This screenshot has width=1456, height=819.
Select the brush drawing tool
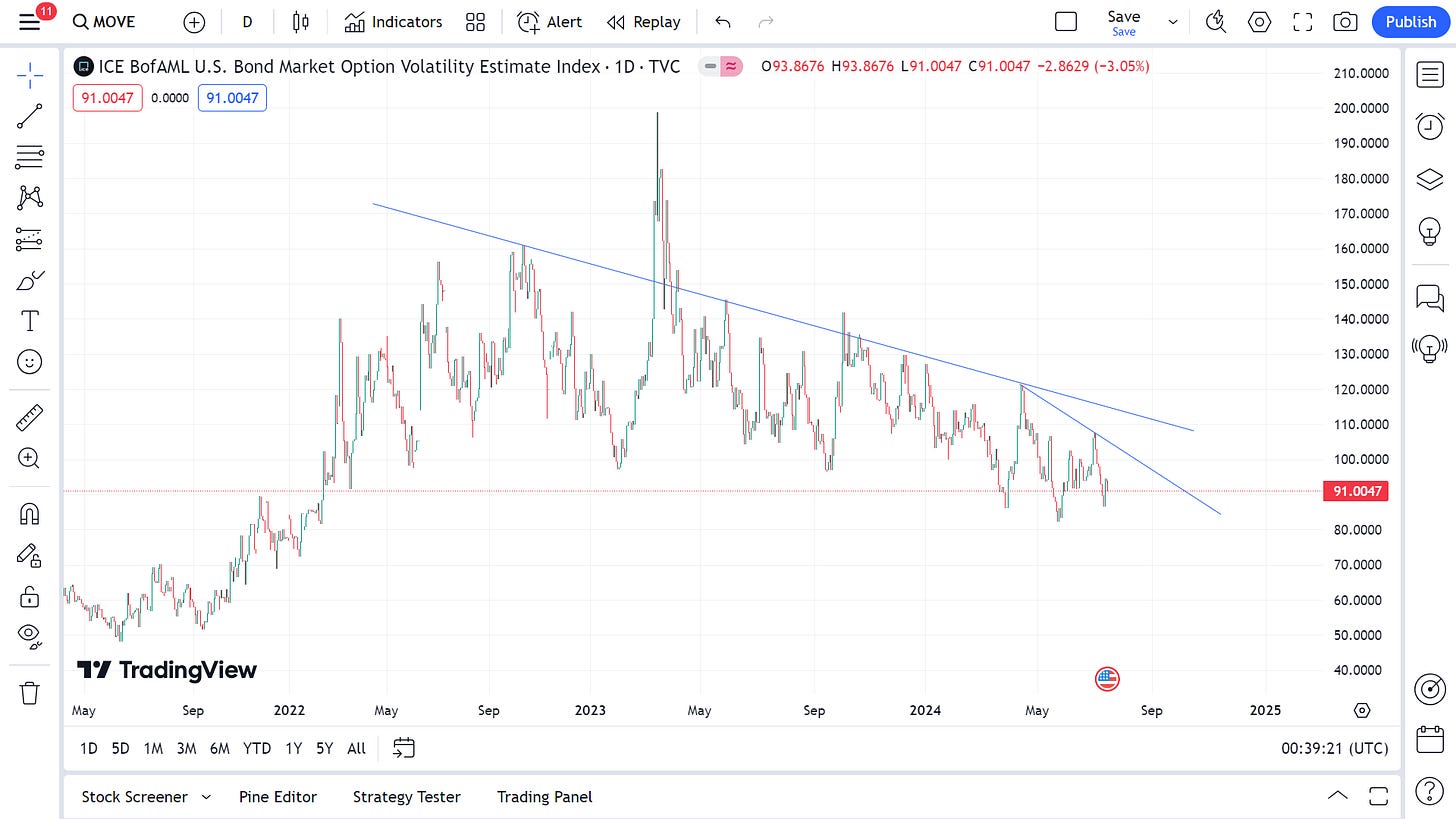click(x=30, y=281)
